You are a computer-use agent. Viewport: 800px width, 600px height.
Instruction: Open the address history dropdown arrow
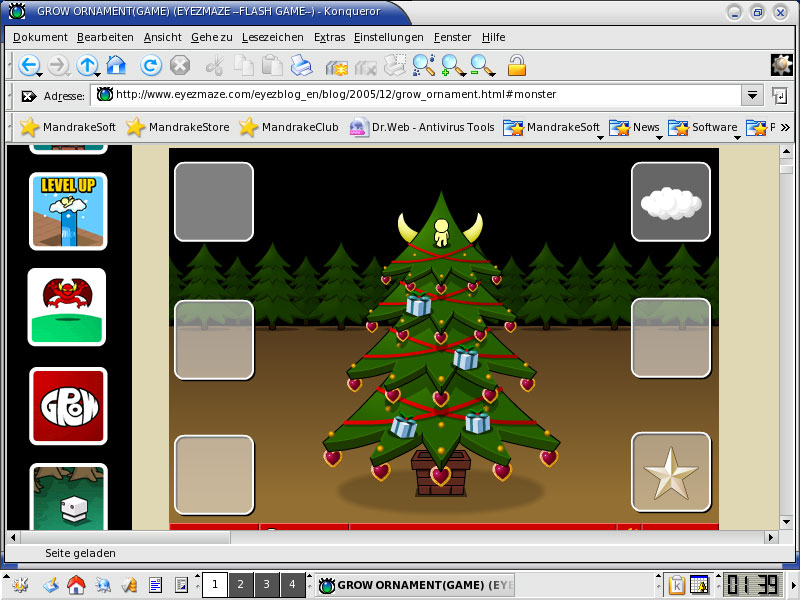(x=752, y=95)
